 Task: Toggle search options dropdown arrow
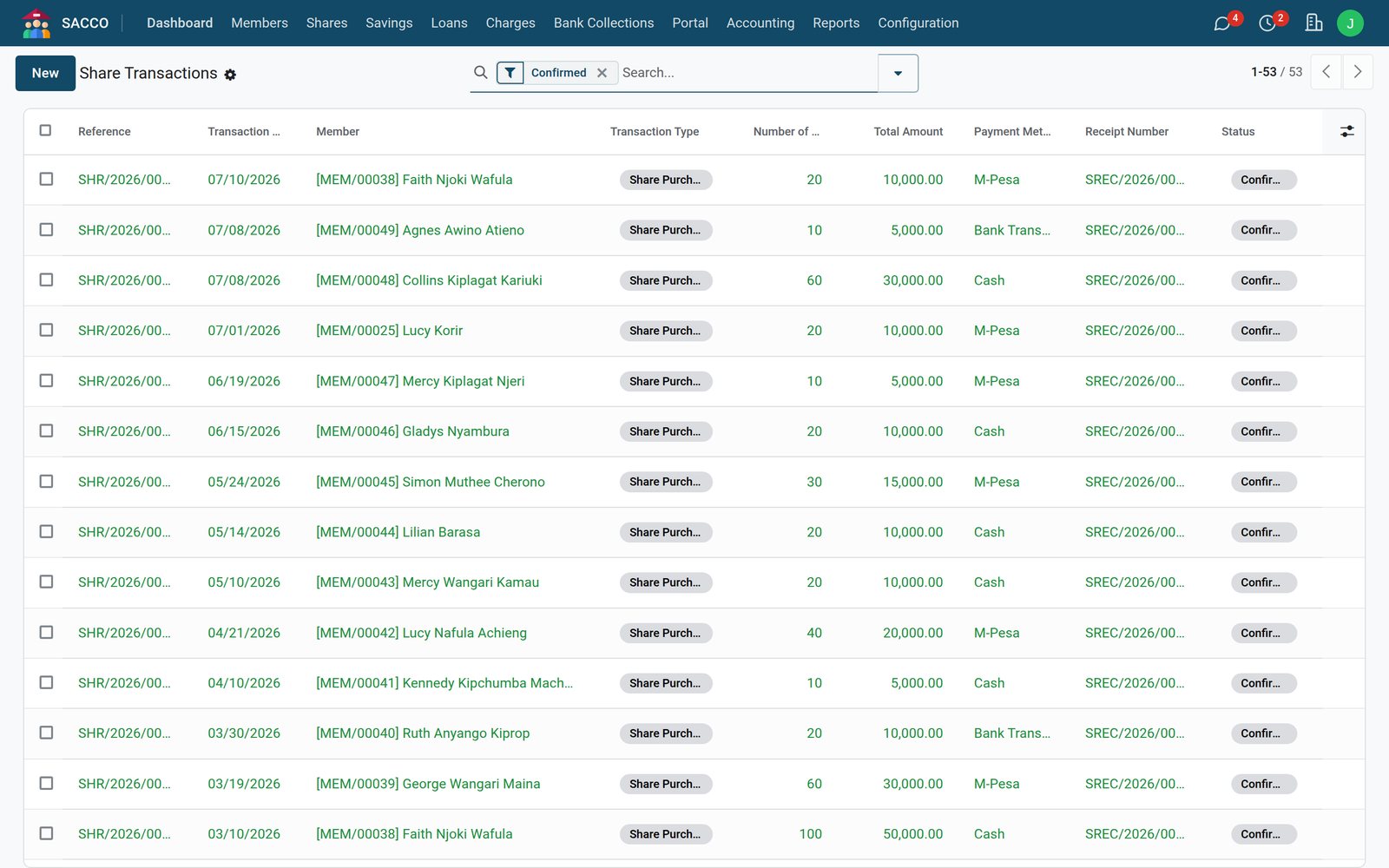click(x=898, y=73)
